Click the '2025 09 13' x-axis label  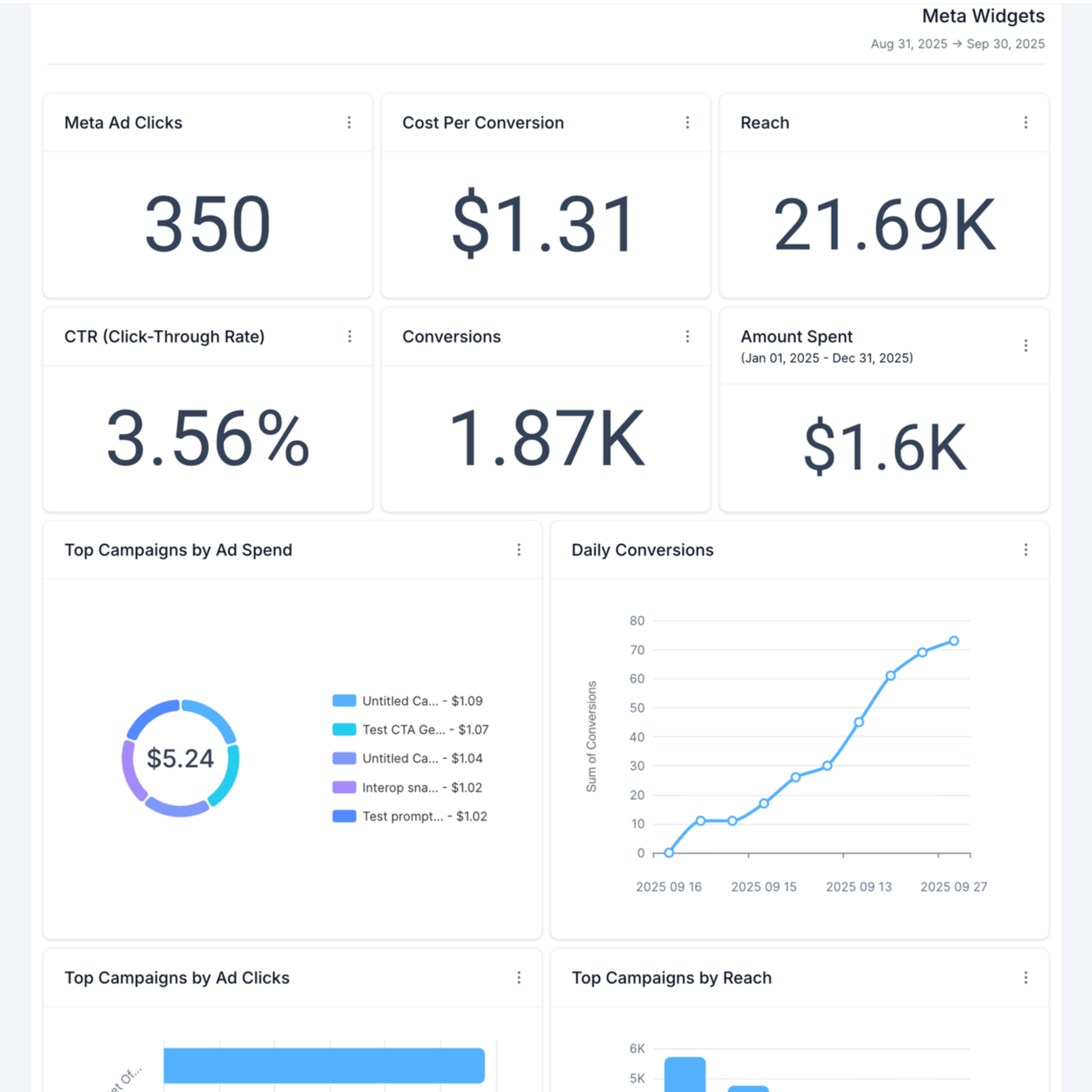click(859, 887)
